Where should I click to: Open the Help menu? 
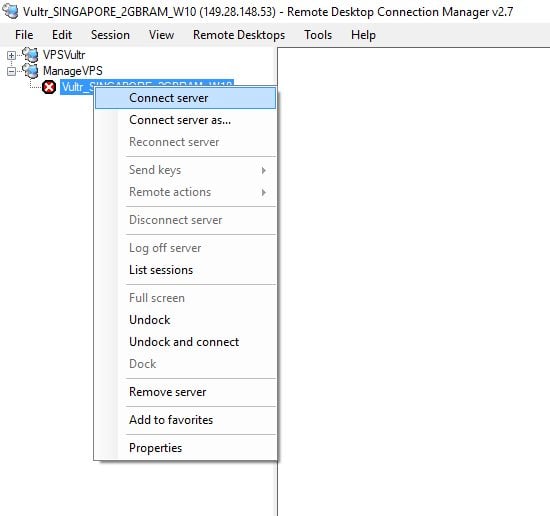click(x=363, y=35)
